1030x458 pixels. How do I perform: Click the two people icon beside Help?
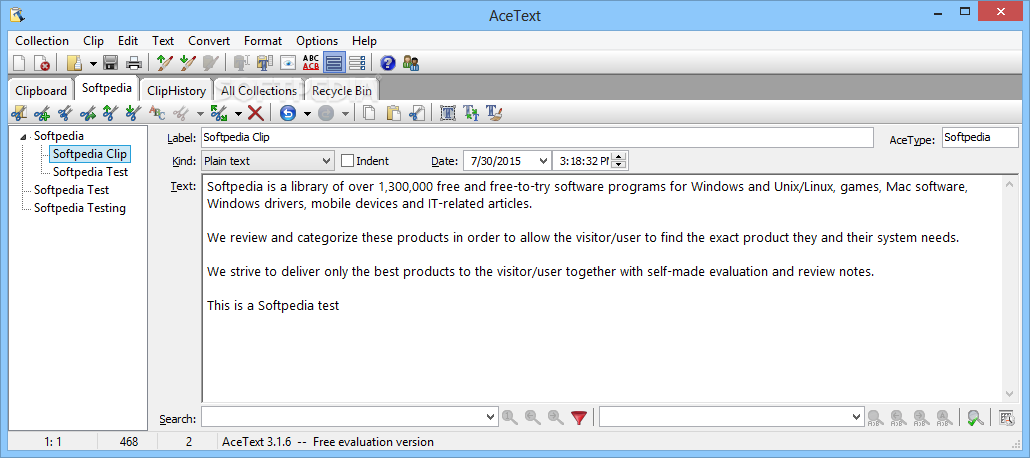click(411, 63)
